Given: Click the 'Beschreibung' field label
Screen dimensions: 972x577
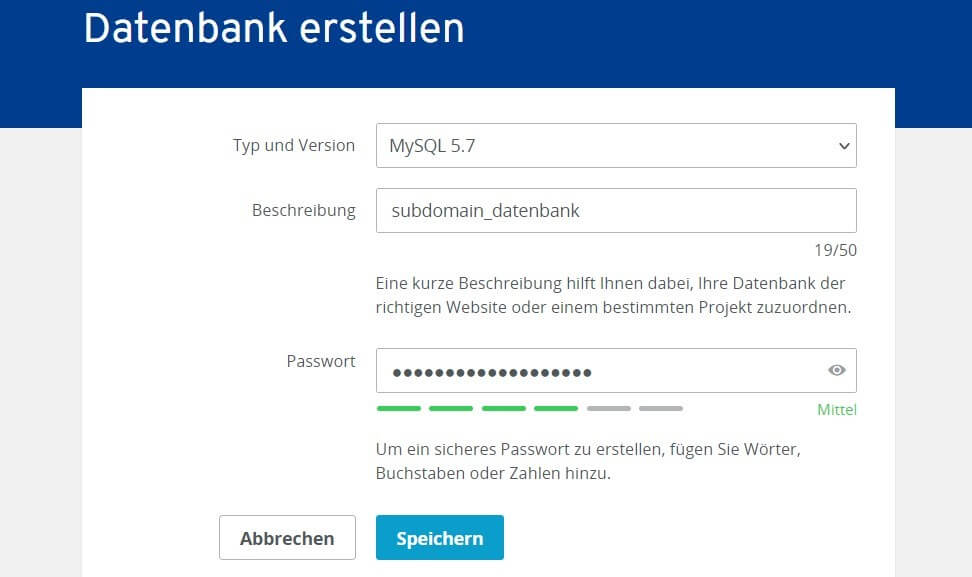Looking at the screenshot, I should point(304,211).
